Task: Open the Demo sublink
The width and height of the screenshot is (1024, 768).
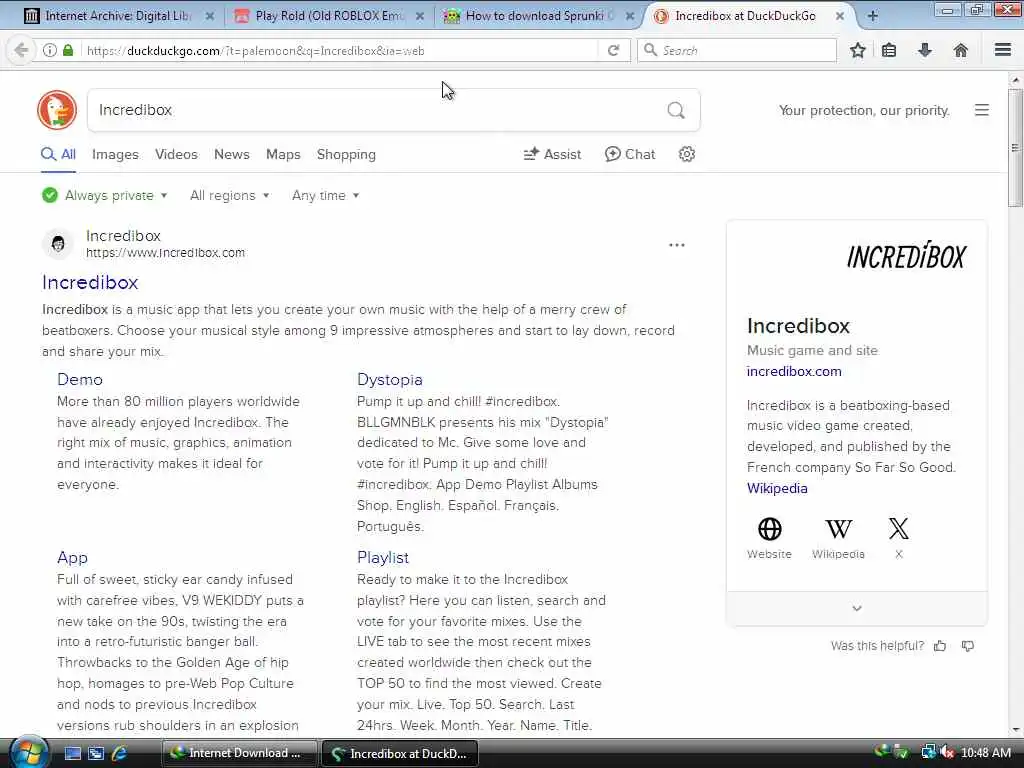Action: tap(80, 379)
